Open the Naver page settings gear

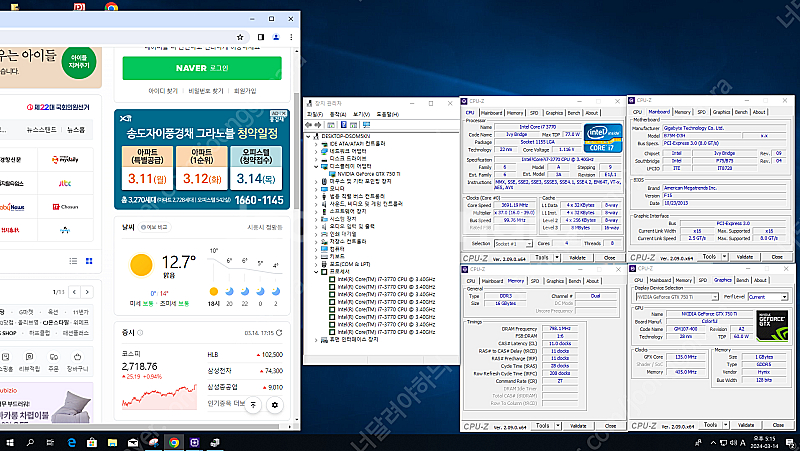coord(275,405)
